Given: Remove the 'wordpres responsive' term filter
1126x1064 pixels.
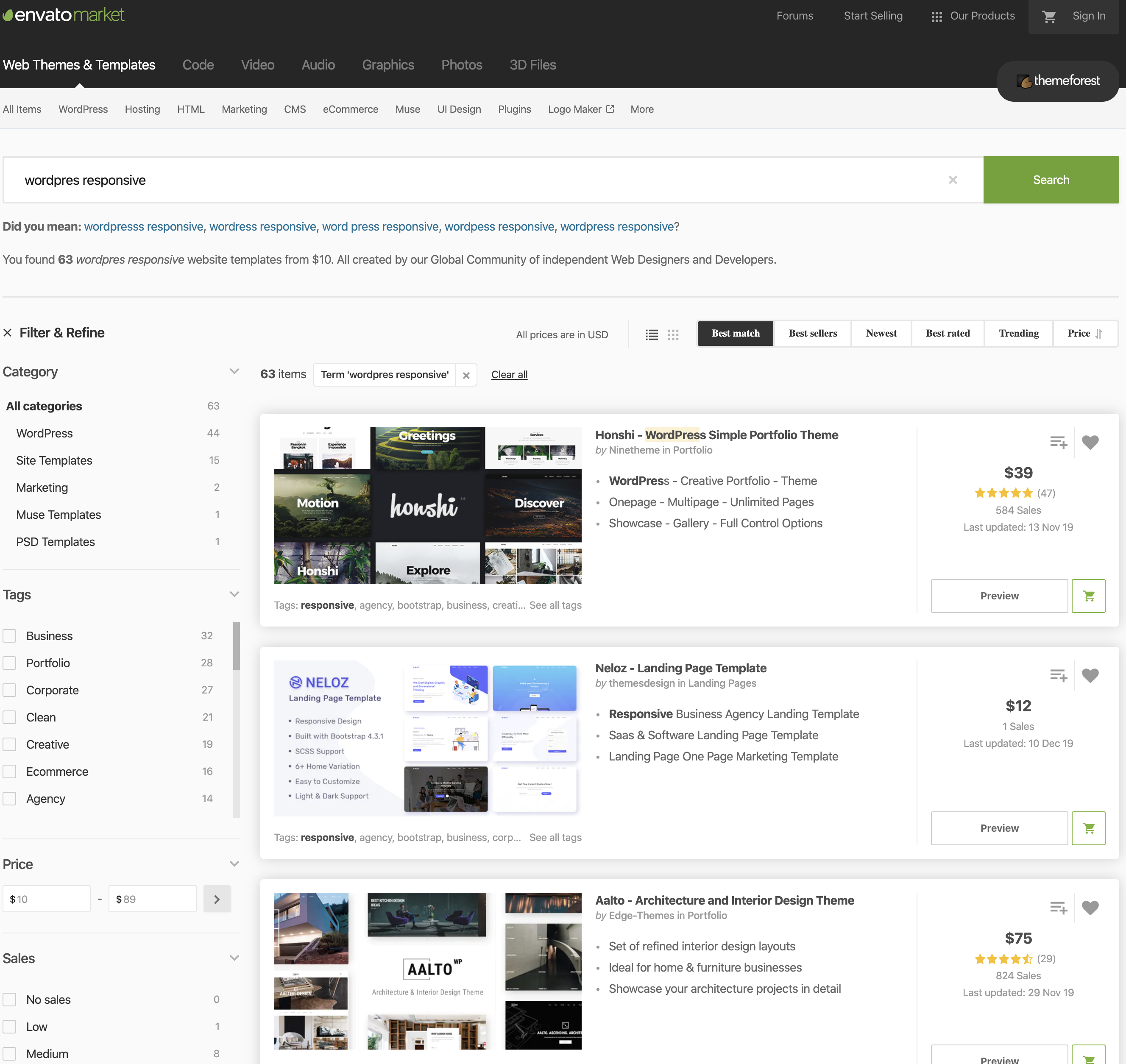Looking at the screenshot, I should pos(466,375).
